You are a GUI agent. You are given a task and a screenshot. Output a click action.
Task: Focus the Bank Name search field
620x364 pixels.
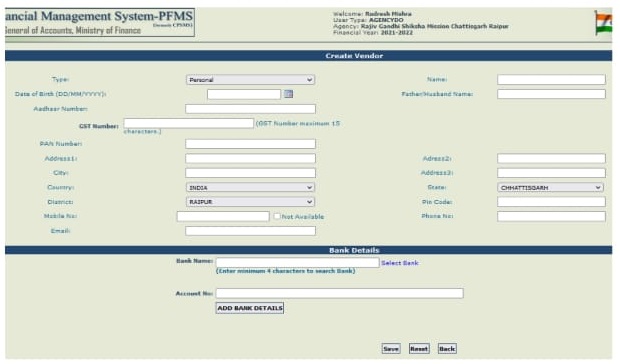pyautogui.click(x=297, y=262)
